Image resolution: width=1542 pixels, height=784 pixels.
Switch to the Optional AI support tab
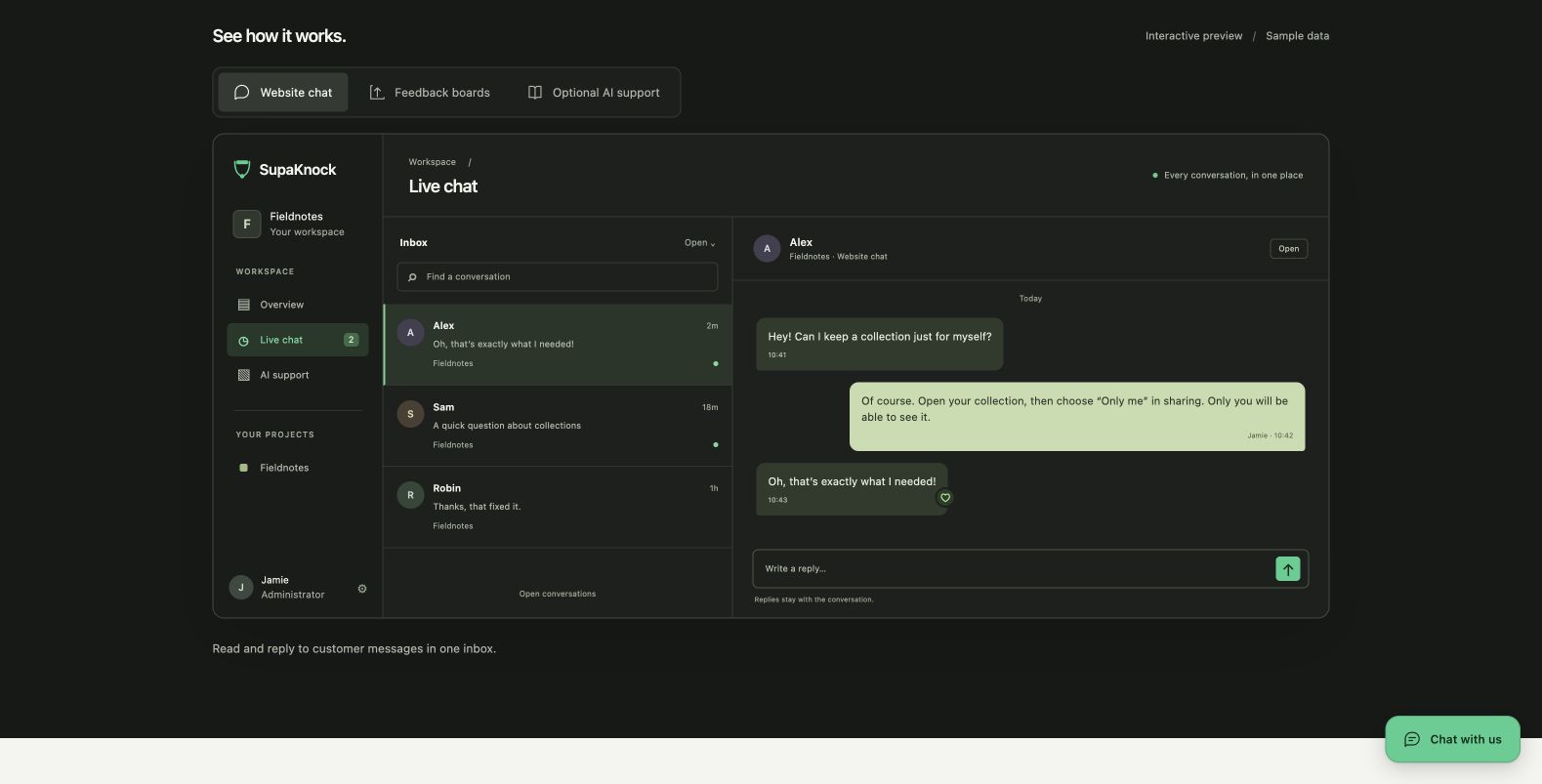click(594, 93)
